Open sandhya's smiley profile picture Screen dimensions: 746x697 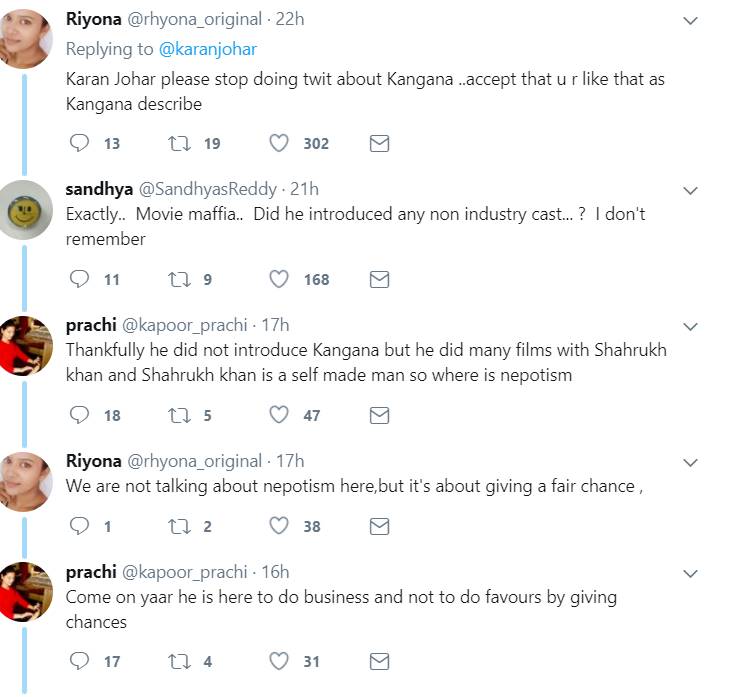(x=25, y=209)
